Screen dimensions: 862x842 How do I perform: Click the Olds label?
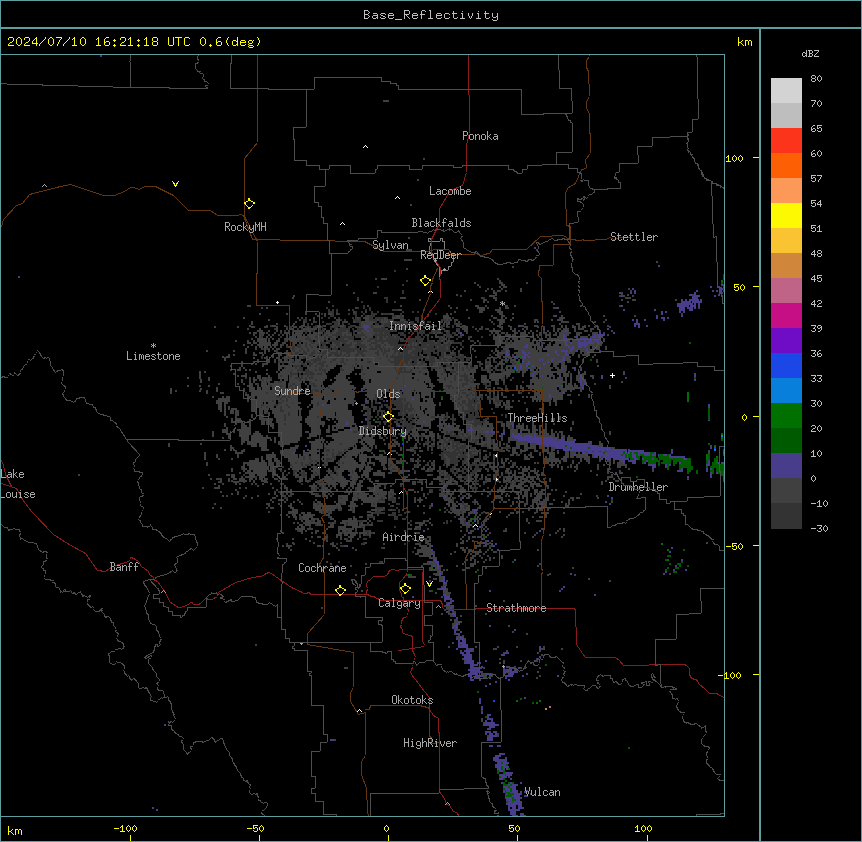pos(388,394)
